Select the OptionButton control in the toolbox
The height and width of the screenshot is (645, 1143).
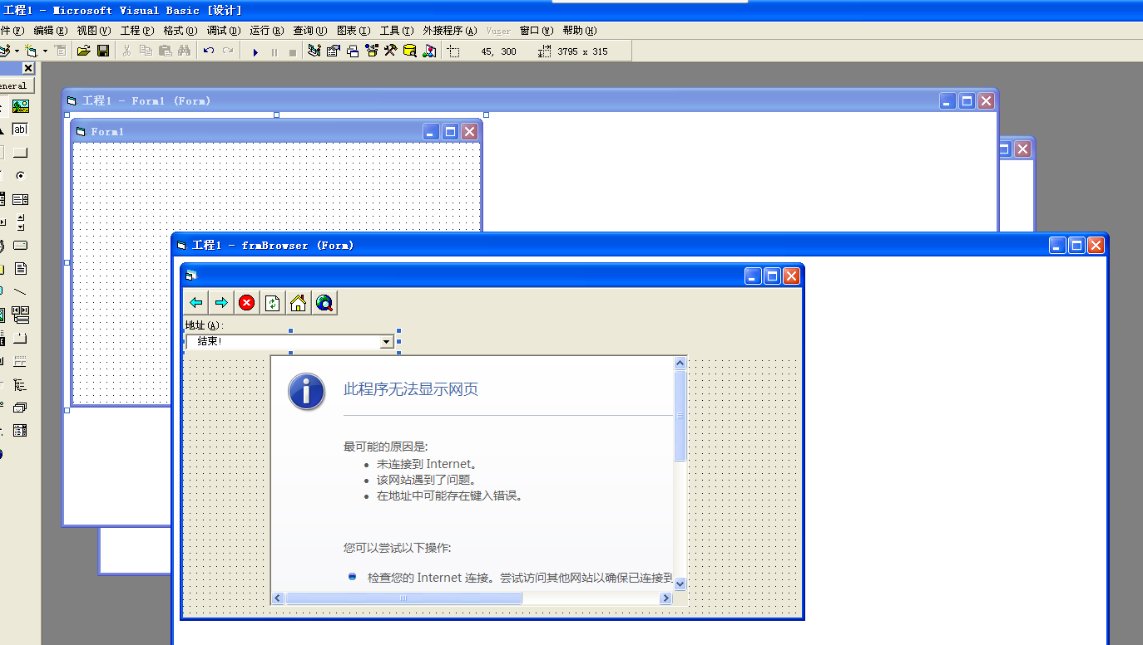(x=19, y=173)
